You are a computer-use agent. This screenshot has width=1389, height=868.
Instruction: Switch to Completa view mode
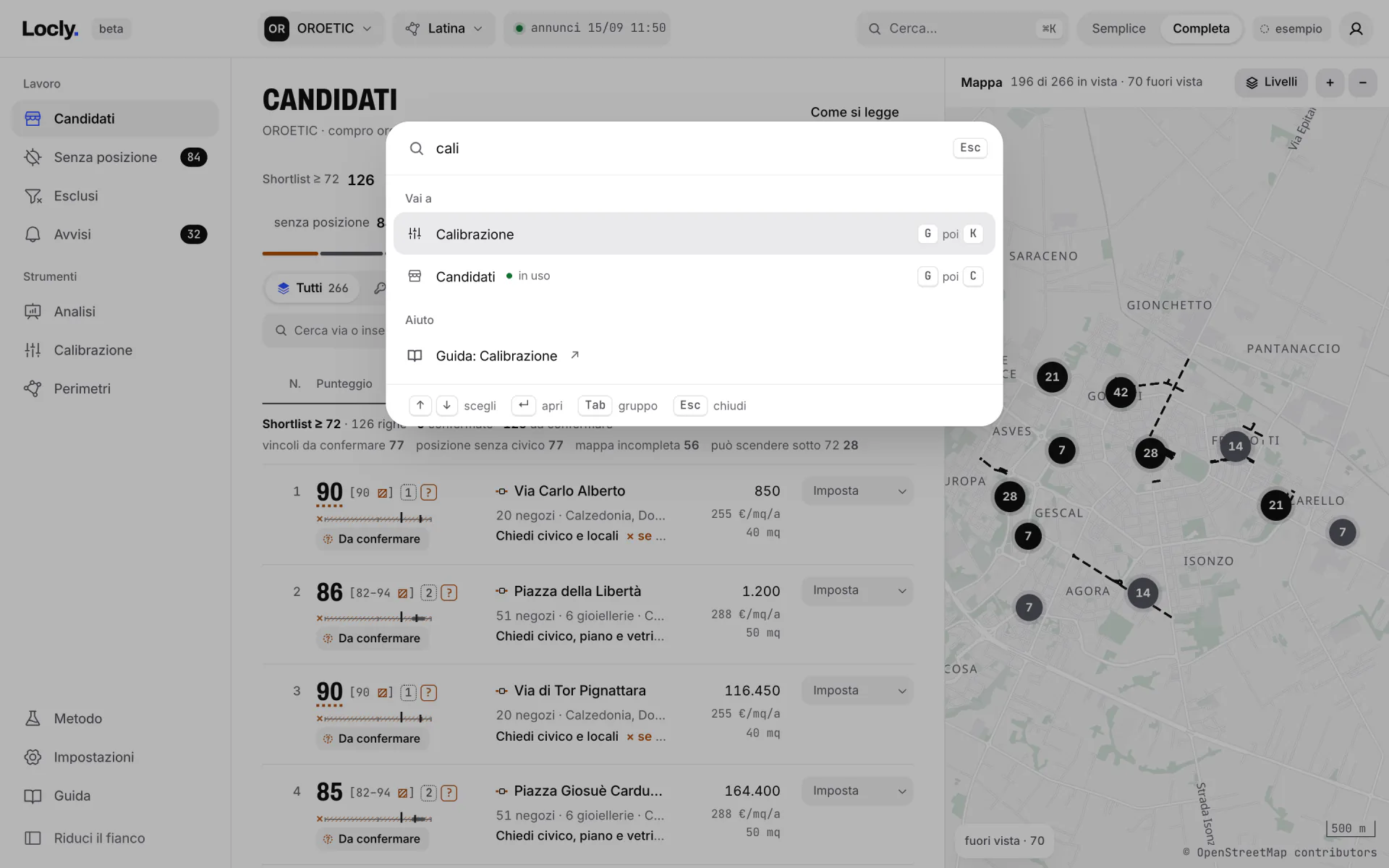pos(1201,29)
